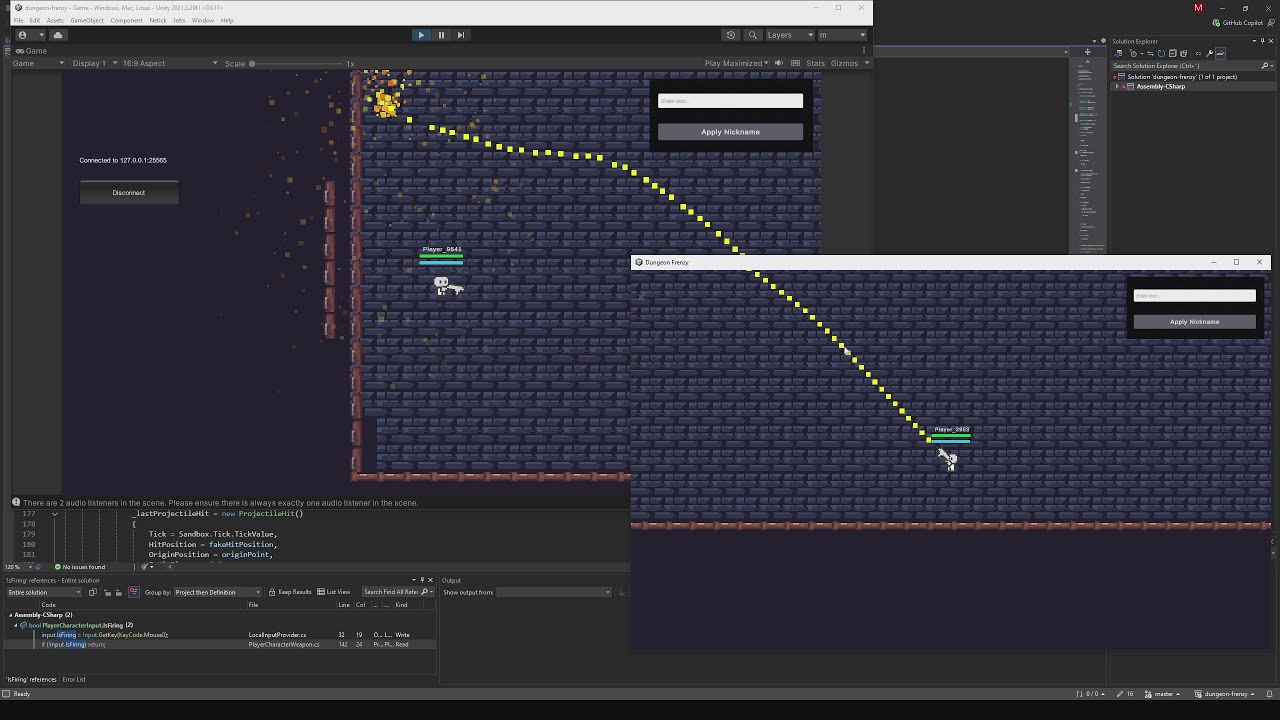Click the Solution Explorer properties wrench icon
The width and height of the screenshot is (1280, 720).
[x=1210, y=53]
